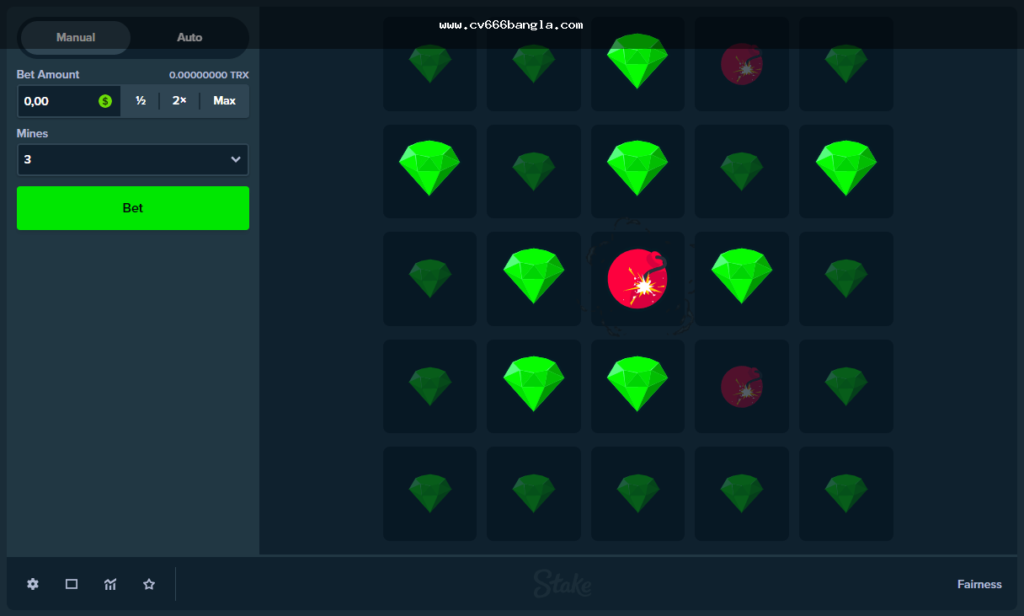Viewport: 1024px width, 616px height.
Task: Halve the bet with the ½ button
Action: click(140, 101)
